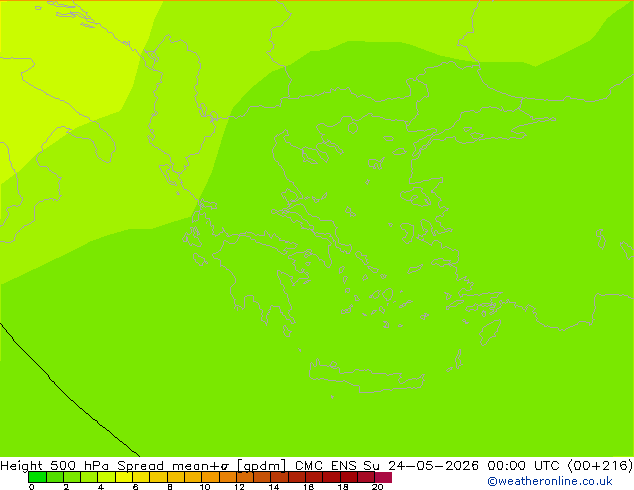Viewport: 634px width, 490px height.
Task: Click the yellow legend swatch left of 6
Action: pos(124,477)
